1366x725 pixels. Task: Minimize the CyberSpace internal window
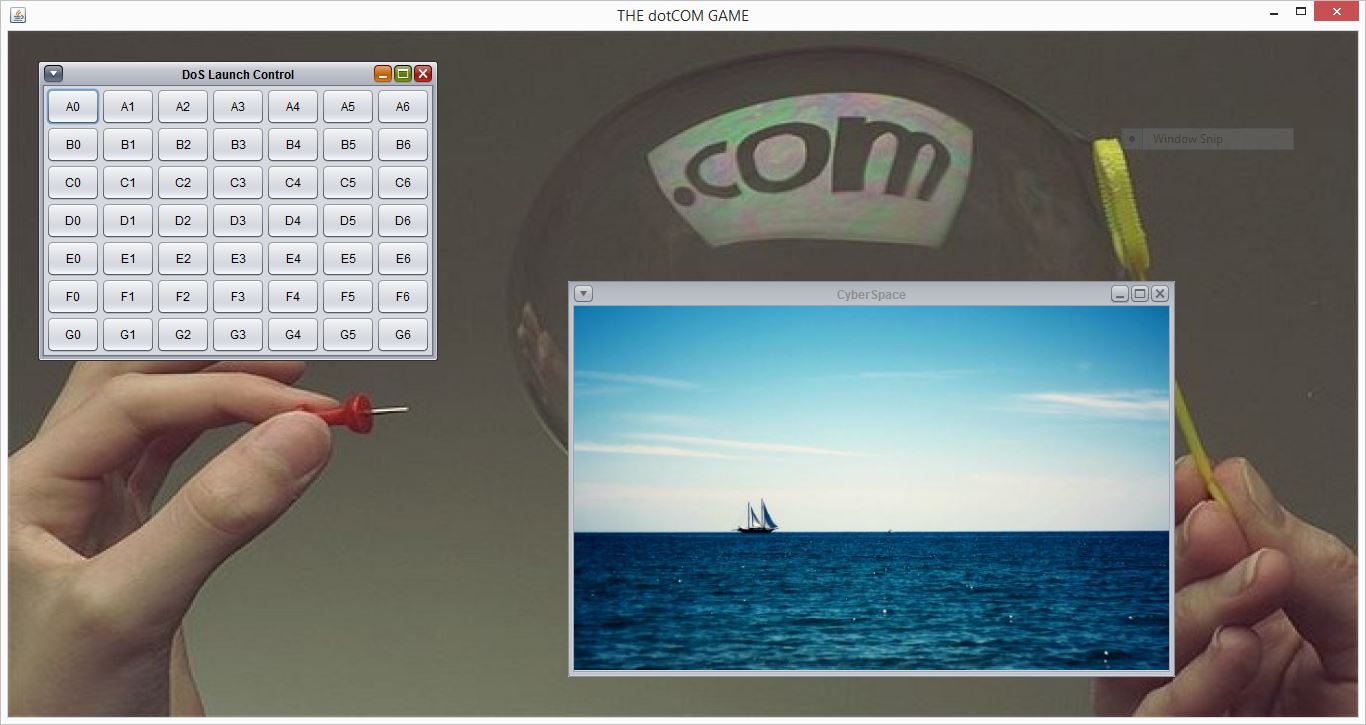1120,294
